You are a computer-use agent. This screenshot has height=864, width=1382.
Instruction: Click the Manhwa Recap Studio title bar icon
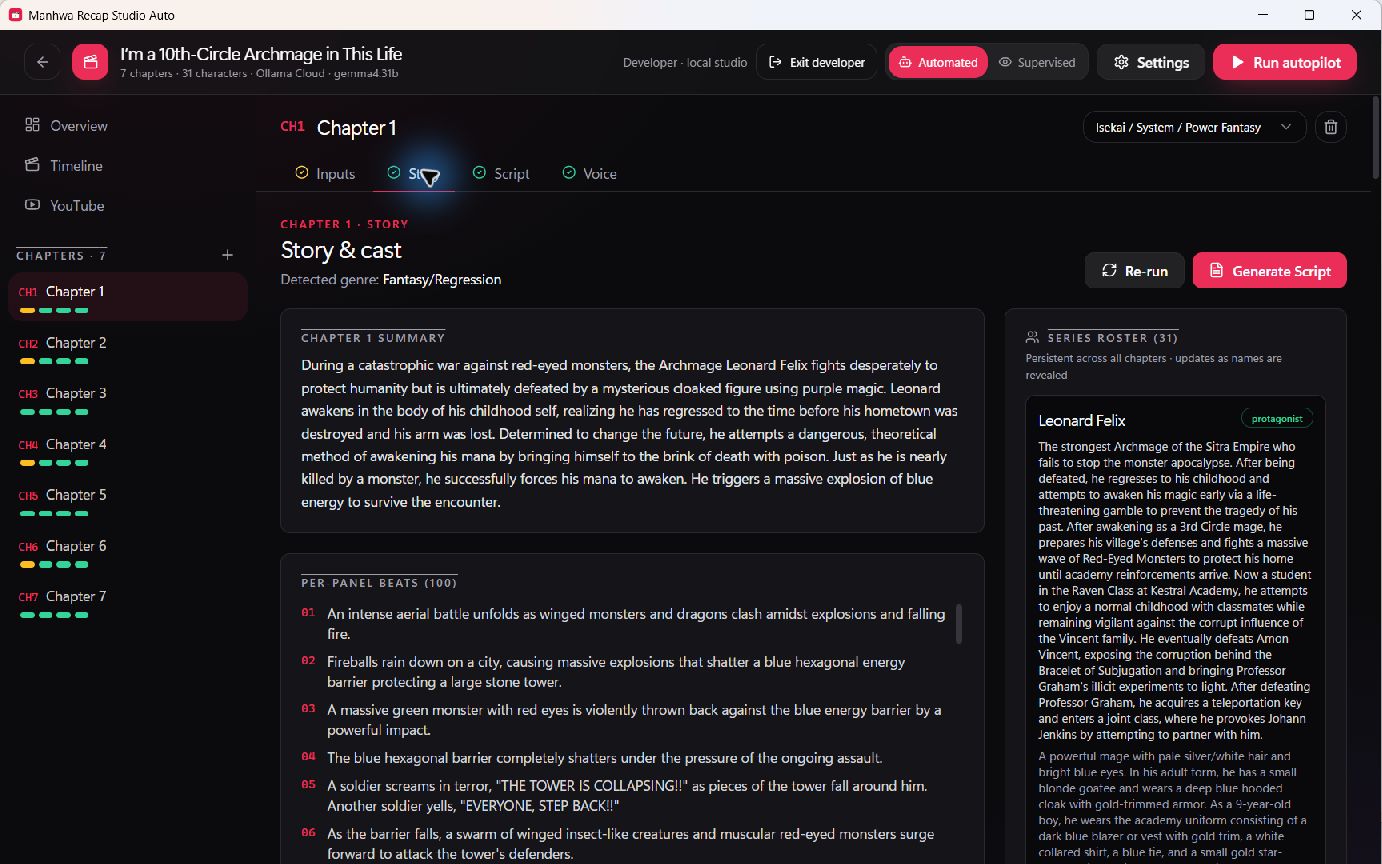(15, 15)
